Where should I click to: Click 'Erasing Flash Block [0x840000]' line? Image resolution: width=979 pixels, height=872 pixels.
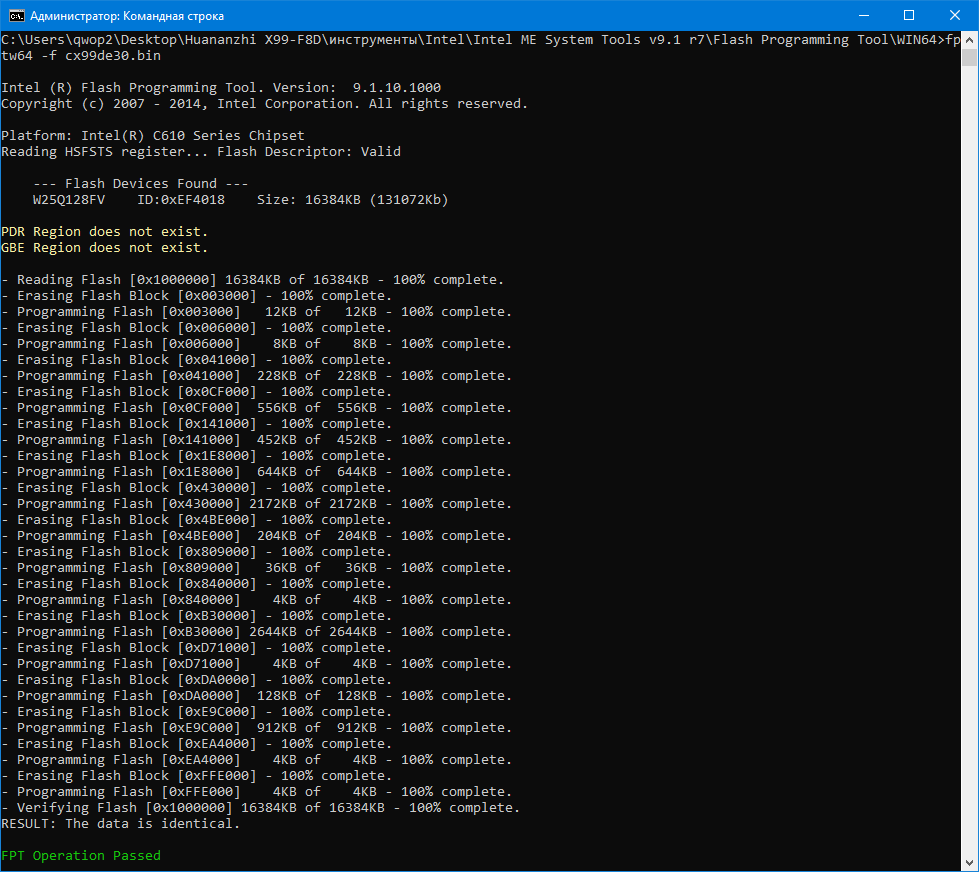[x=197, y=584]
